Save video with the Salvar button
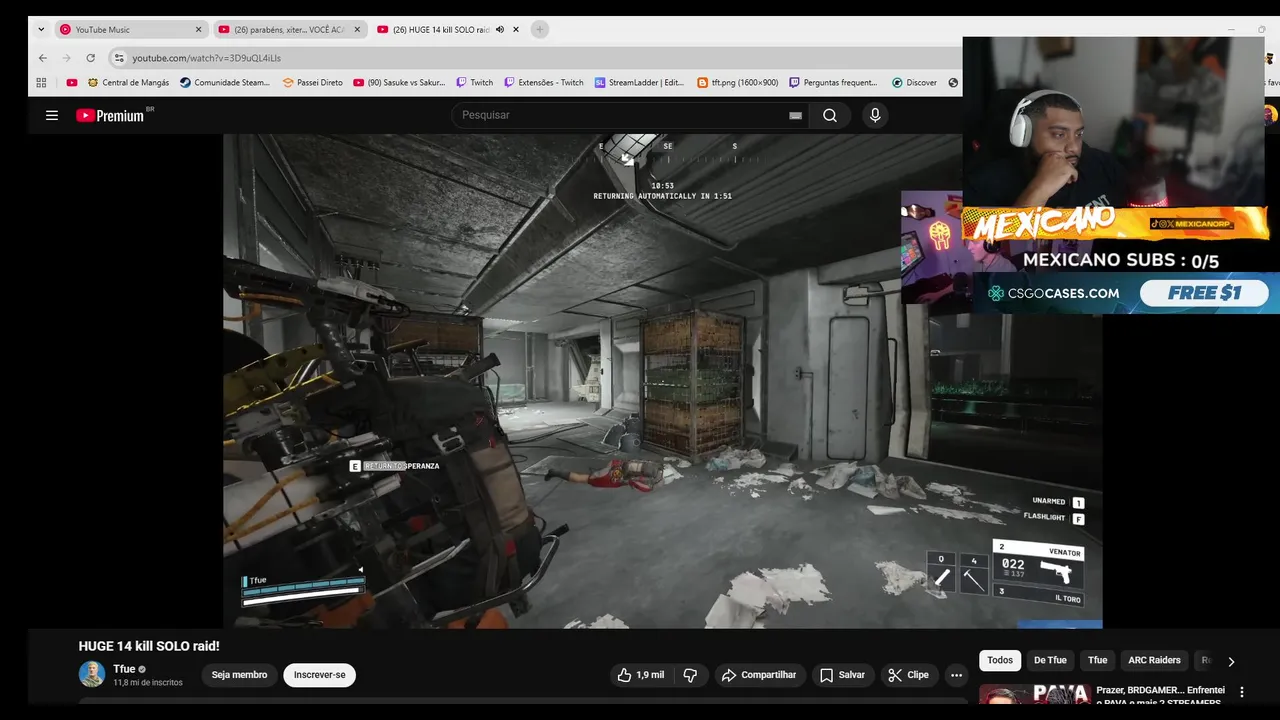The width and height of the screenshot is (1280, 720). [842, 675]
